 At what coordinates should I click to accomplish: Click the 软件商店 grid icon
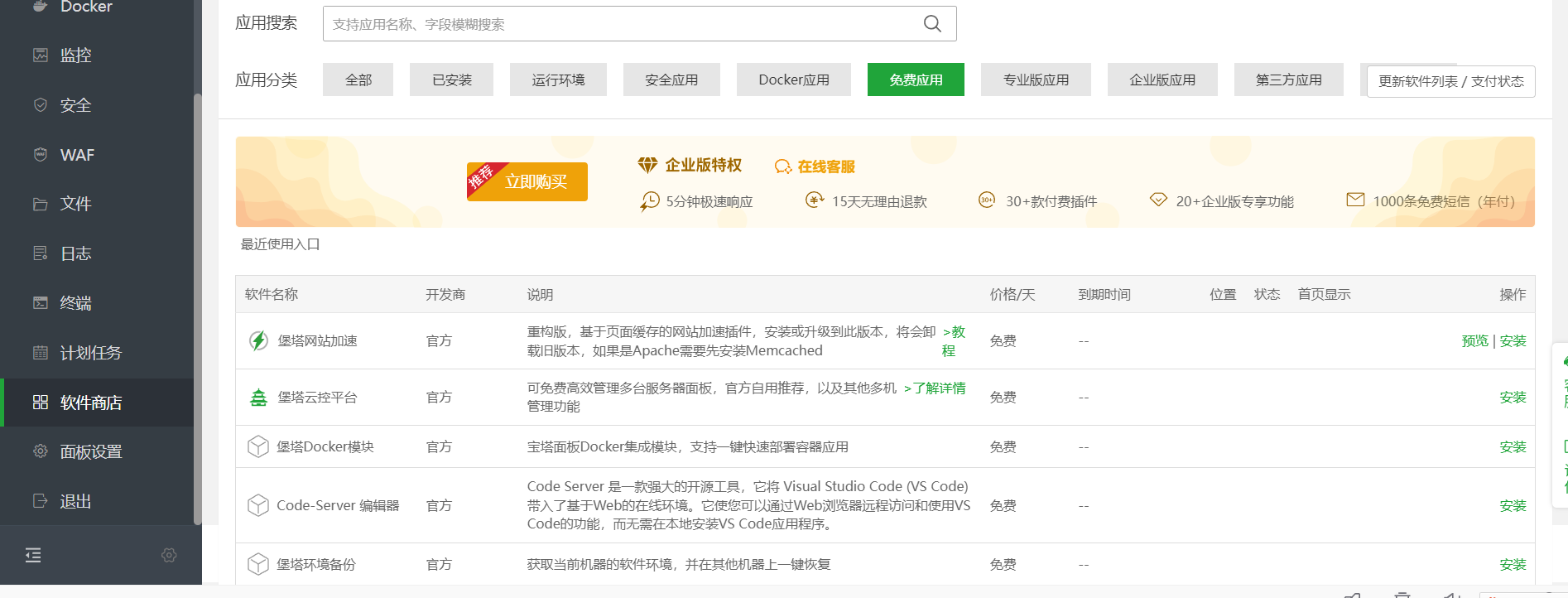(40, 403)
